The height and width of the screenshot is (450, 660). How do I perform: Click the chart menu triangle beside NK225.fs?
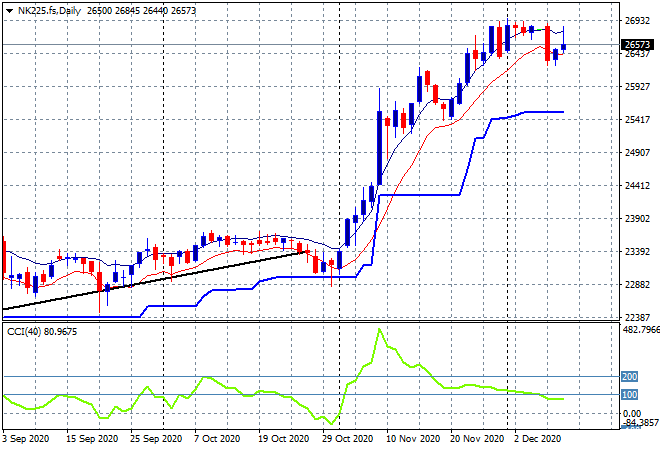point(9,11)
